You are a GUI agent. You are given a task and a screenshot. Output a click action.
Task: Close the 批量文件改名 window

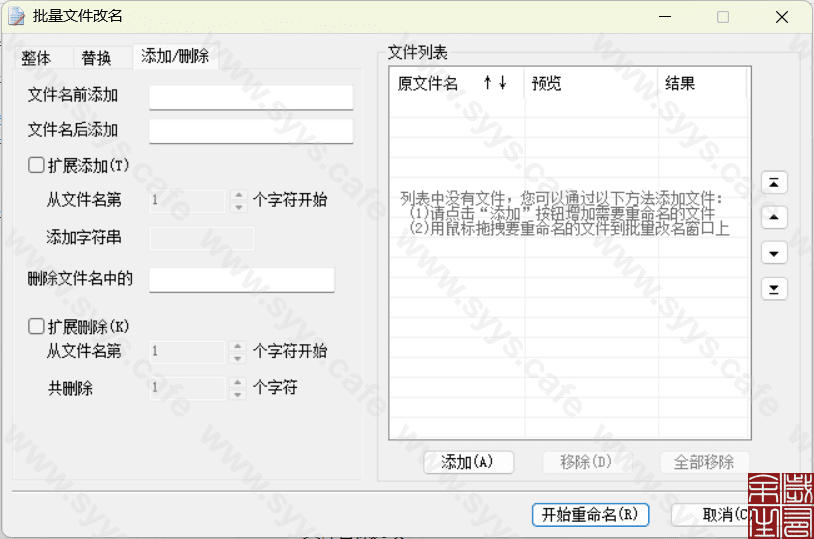782,17
